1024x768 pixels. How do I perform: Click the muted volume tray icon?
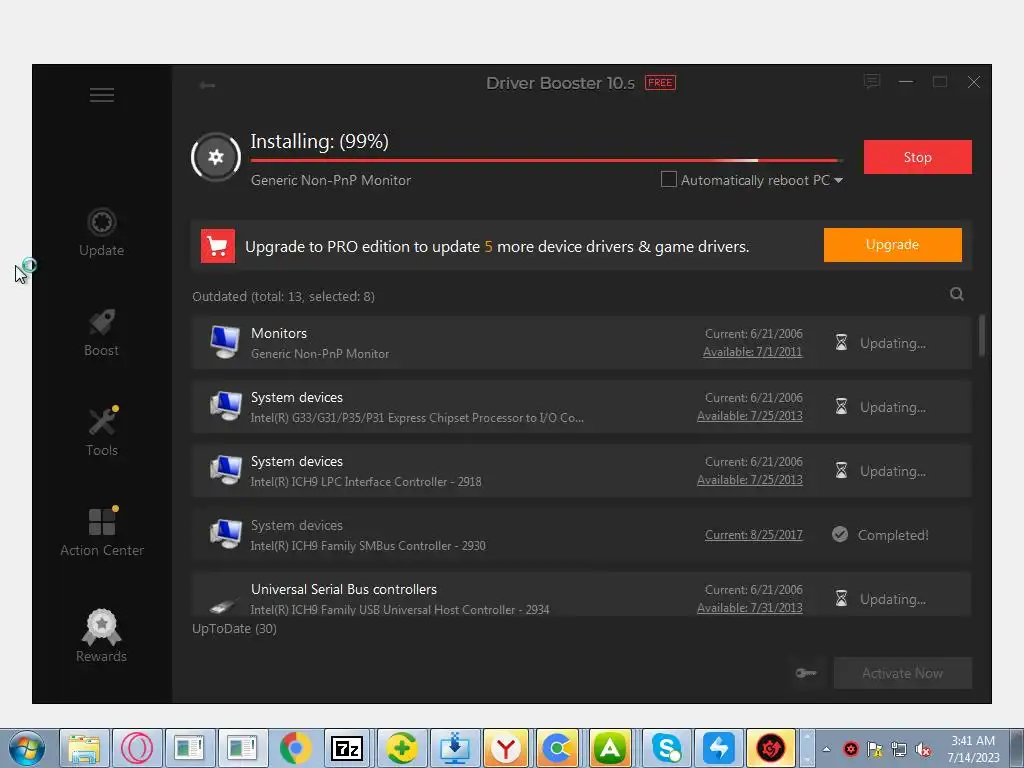pyautogui.click(x=923, y=750)
